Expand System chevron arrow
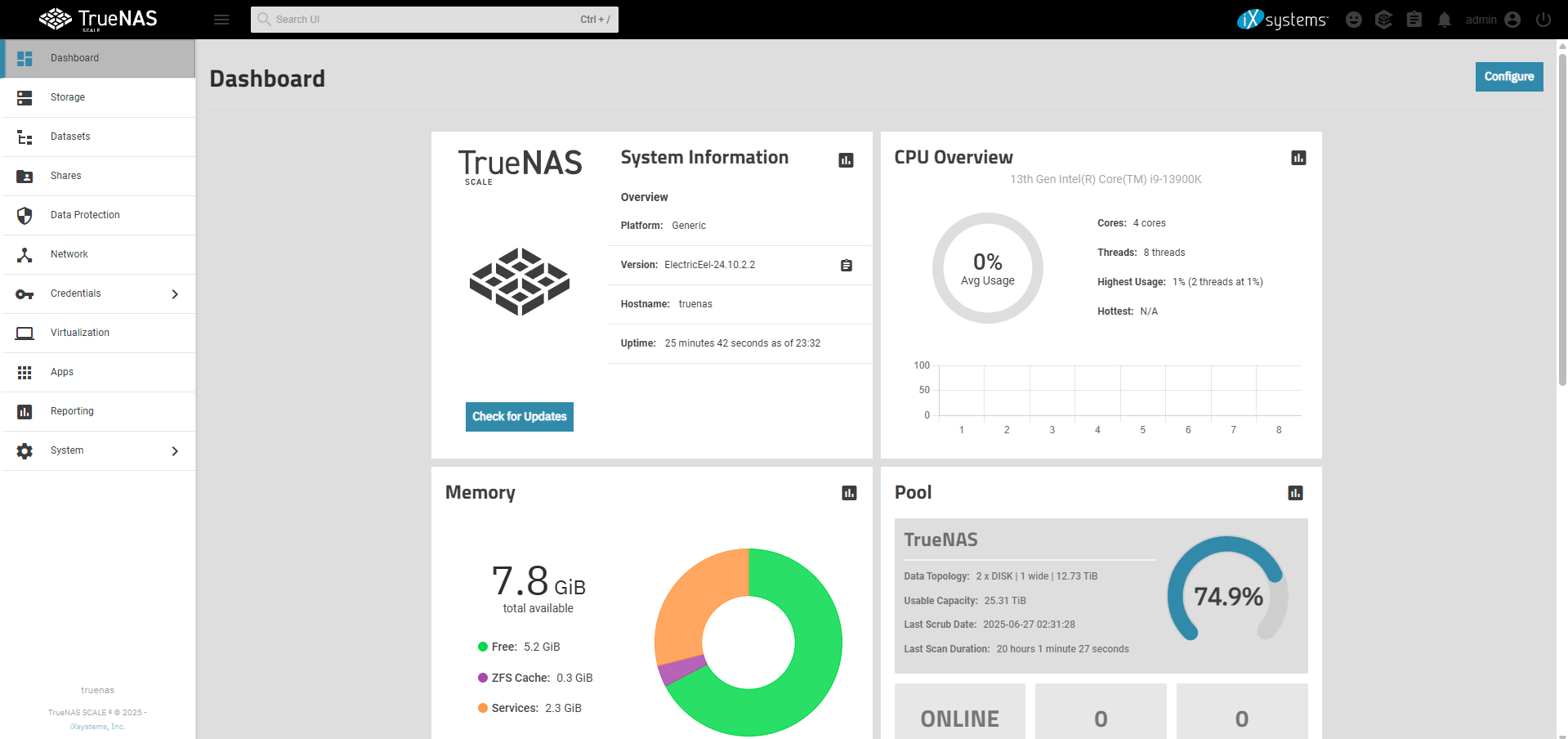1568x739 pixels. [x=175, y=451]
